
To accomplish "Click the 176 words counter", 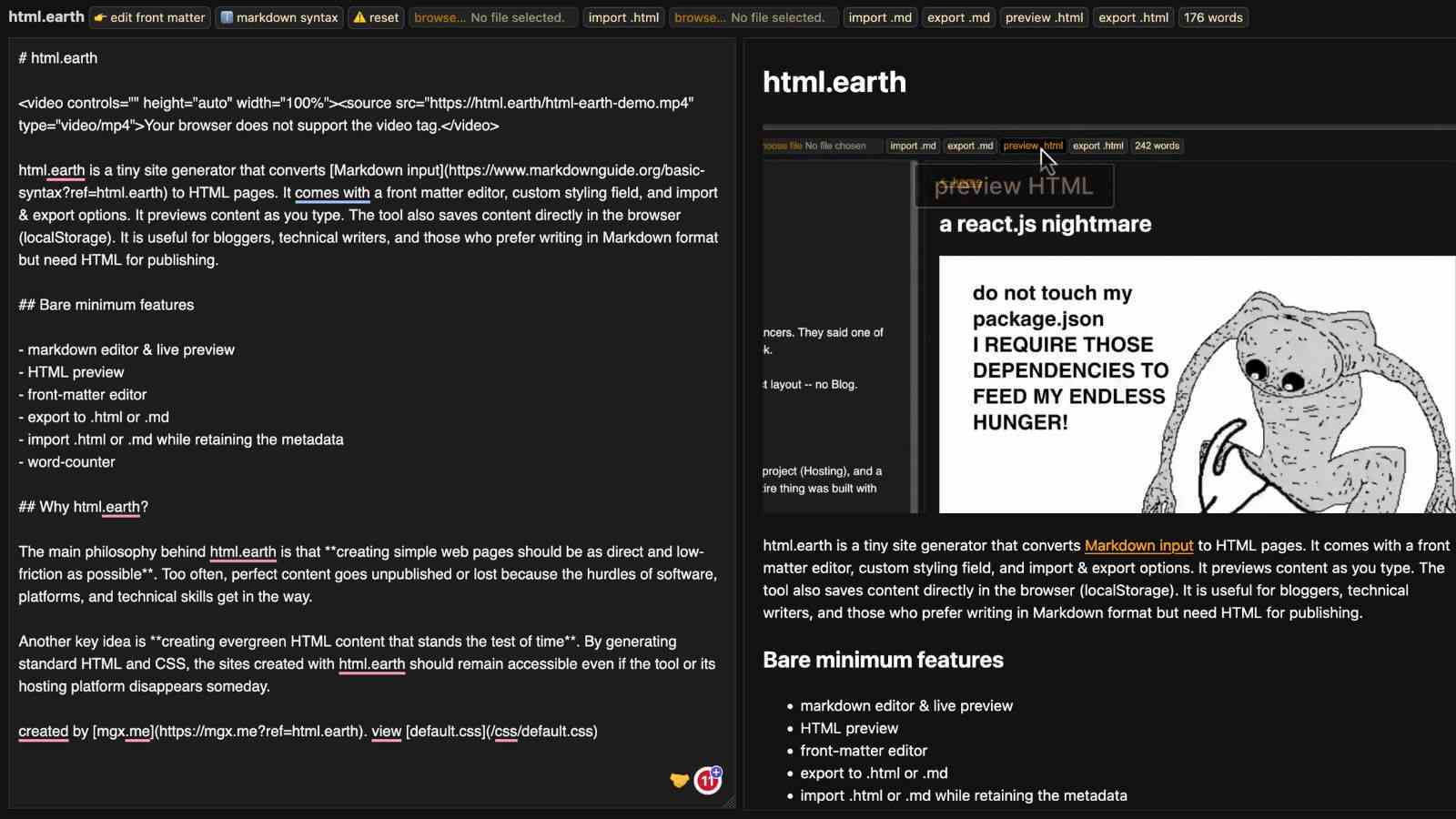I will click(1213, 17).
